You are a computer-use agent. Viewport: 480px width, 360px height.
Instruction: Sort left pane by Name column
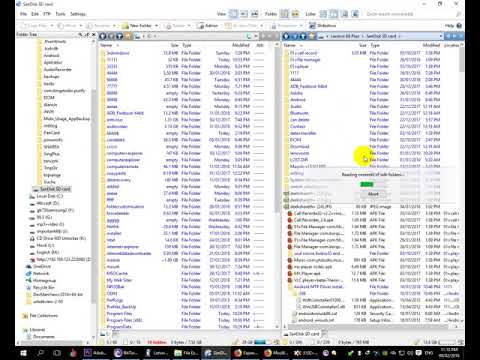point(106,45)
